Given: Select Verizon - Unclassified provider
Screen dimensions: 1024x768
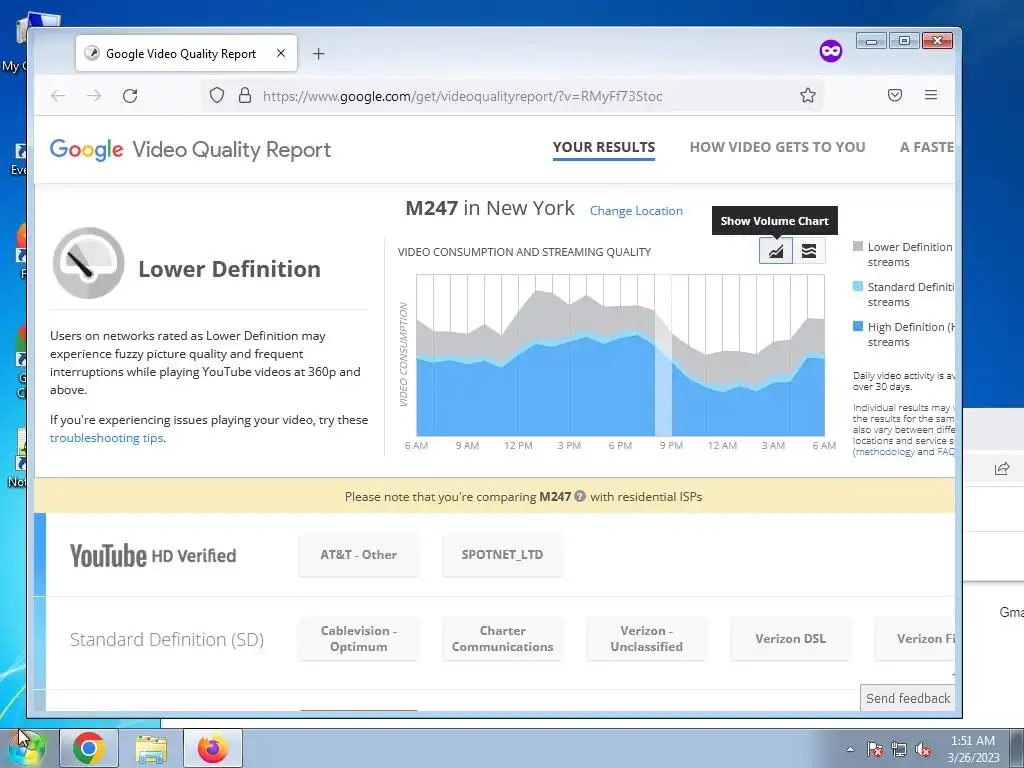Looking at the screenshot, I should coord(647,639).
